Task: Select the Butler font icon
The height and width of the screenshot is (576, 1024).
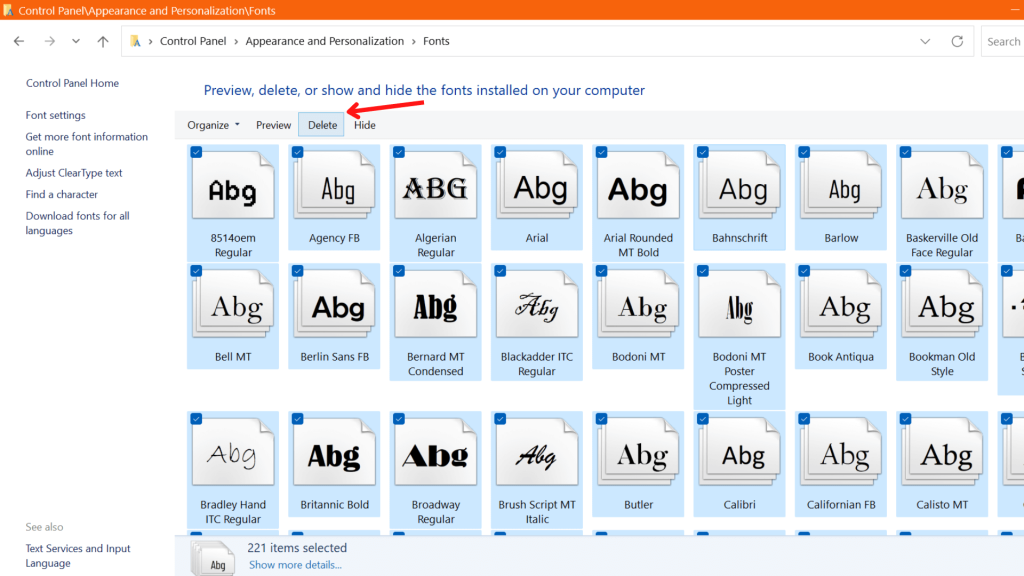Action: (x=638, y=452)
